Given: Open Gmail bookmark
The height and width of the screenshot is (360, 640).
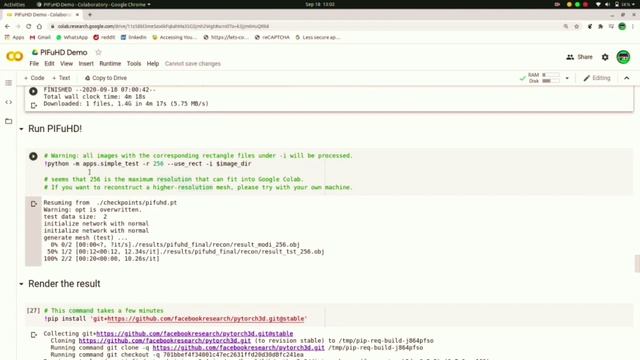Looking at the screenshot, I should [x=40, y=37].
